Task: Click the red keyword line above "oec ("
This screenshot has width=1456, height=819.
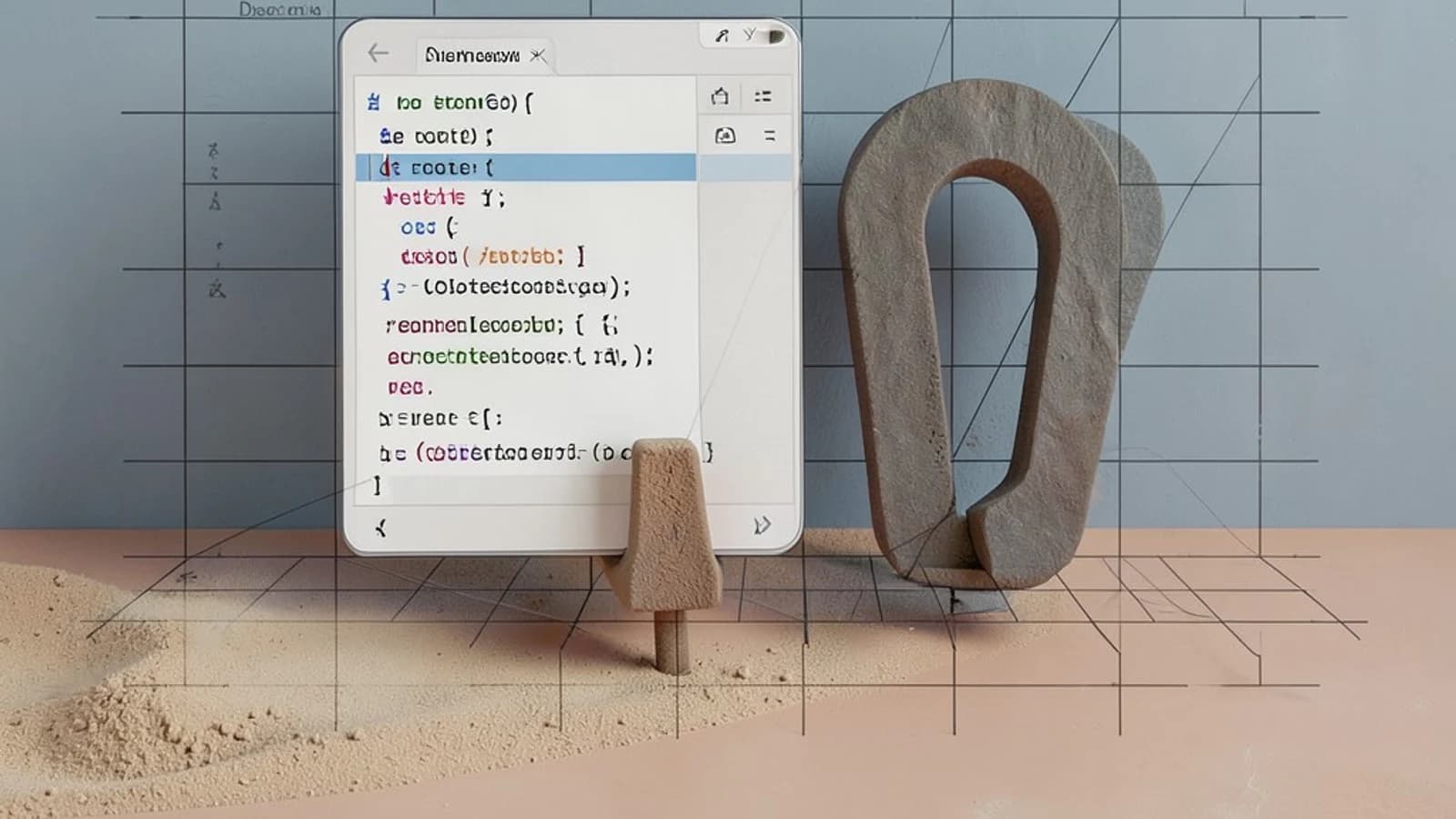Action: coord(444,197)
